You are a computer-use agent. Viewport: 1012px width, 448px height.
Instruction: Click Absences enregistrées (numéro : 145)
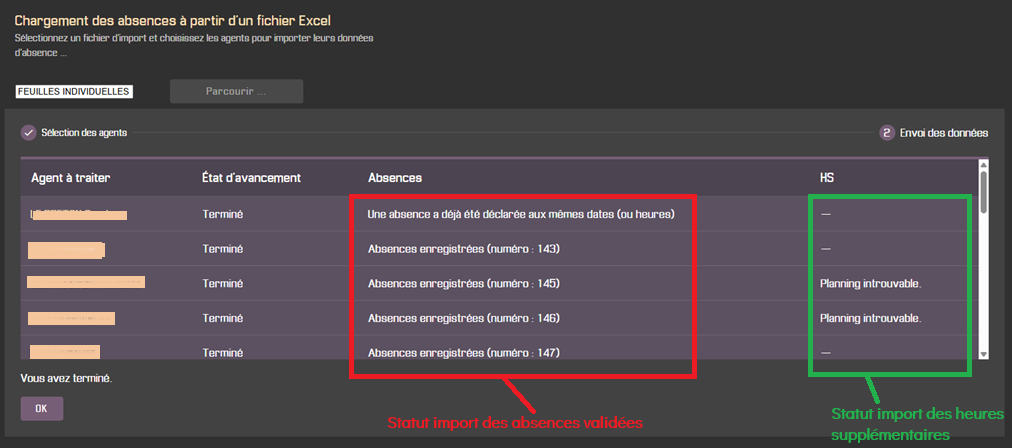coord(463,283)
